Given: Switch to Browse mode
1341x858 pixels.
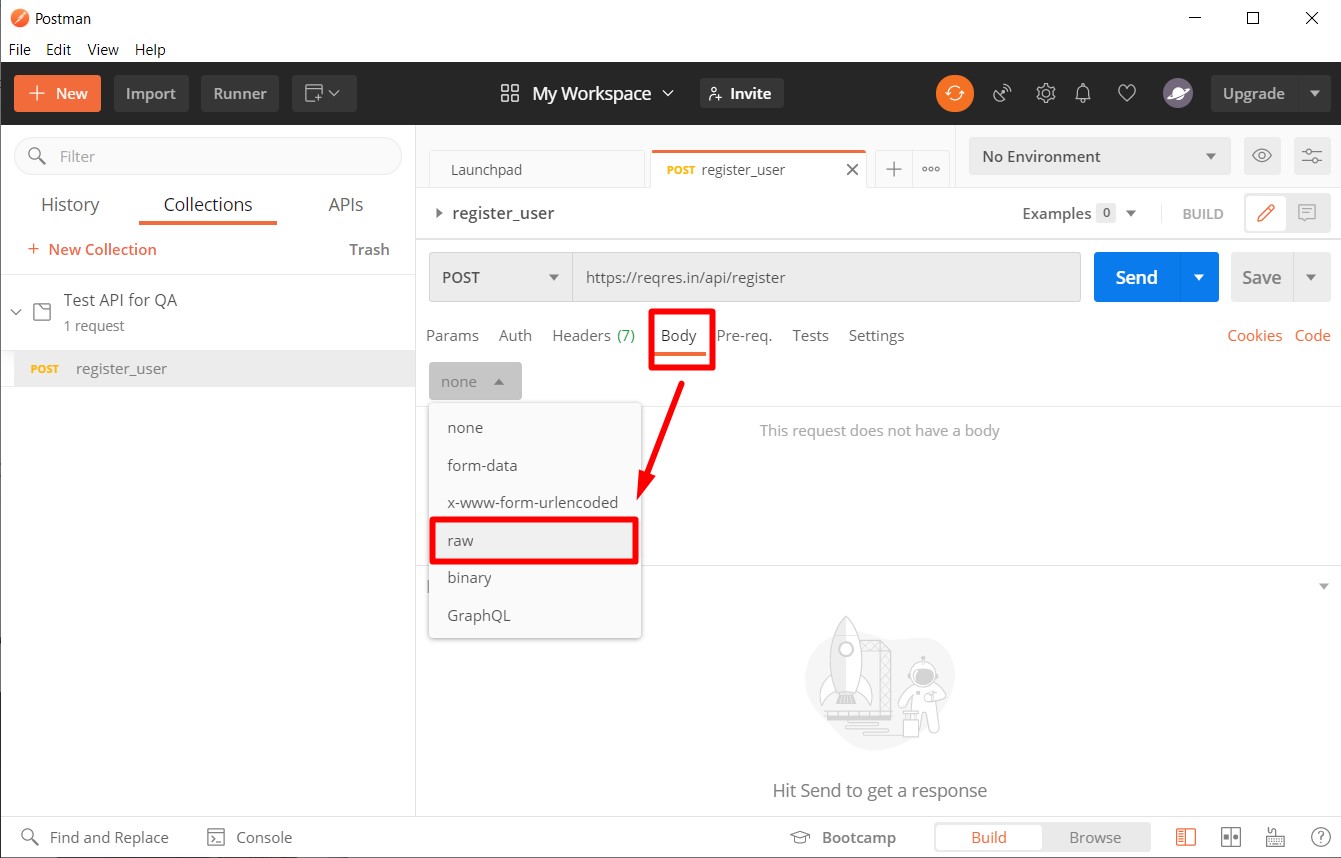Looking at the screenshot, I should (1095, 837).
